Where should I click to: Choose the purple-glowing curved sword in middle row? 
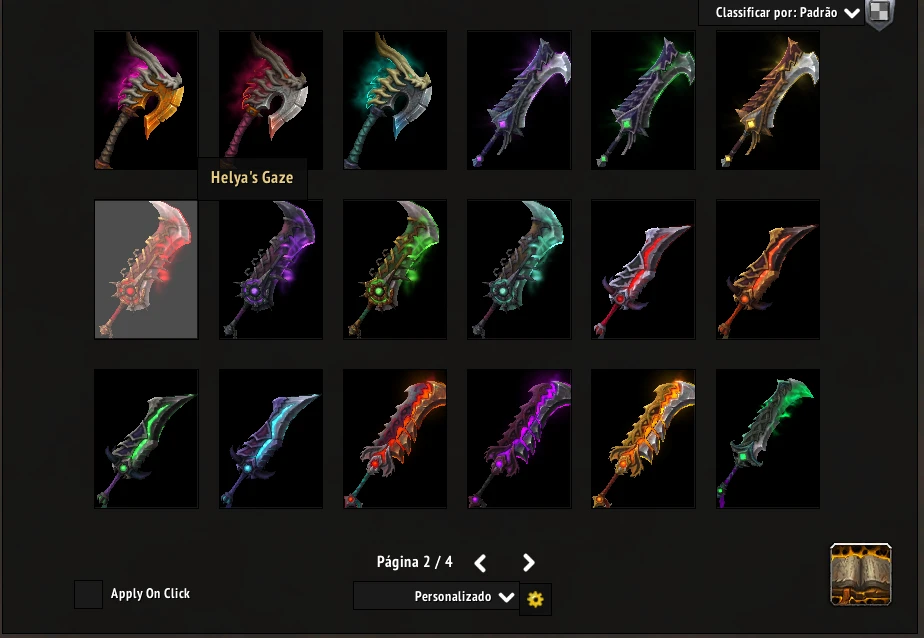click(x=270, y=269)
